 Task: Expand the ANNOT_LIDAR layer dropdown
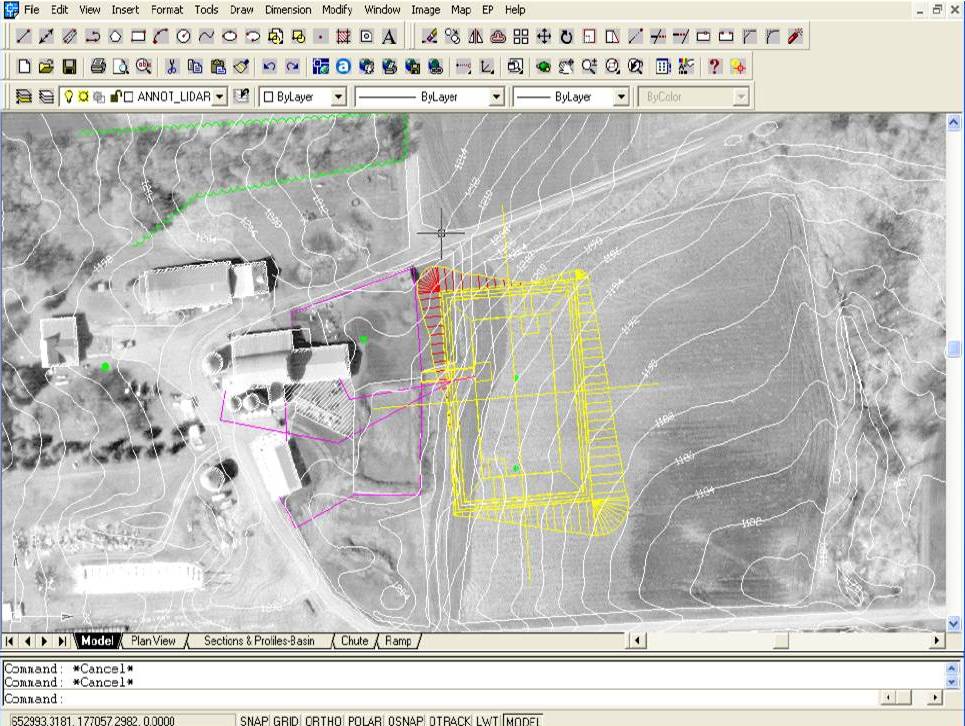[220, 97]
